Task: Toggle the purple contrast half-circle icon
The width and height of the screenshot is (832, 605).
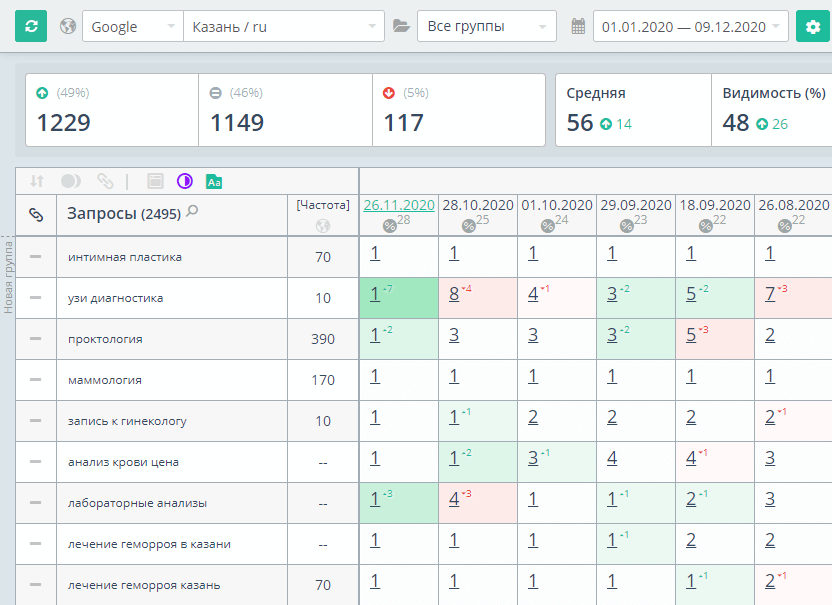Action: coord(185,182)
